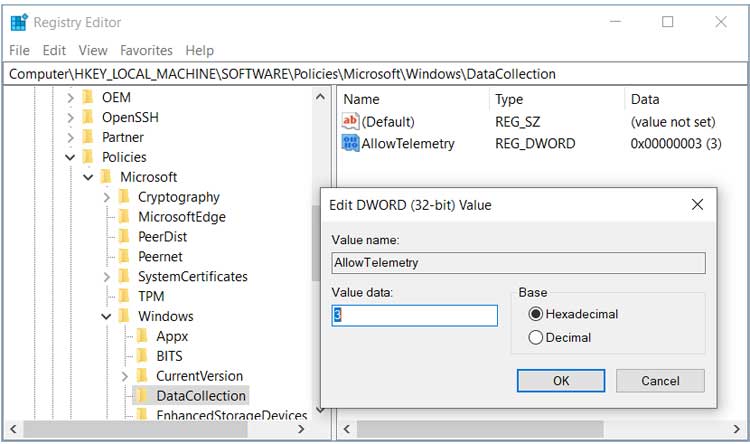
Task: Select the BITS tree label
Action: pyautogui.click(x=169, y=356)
